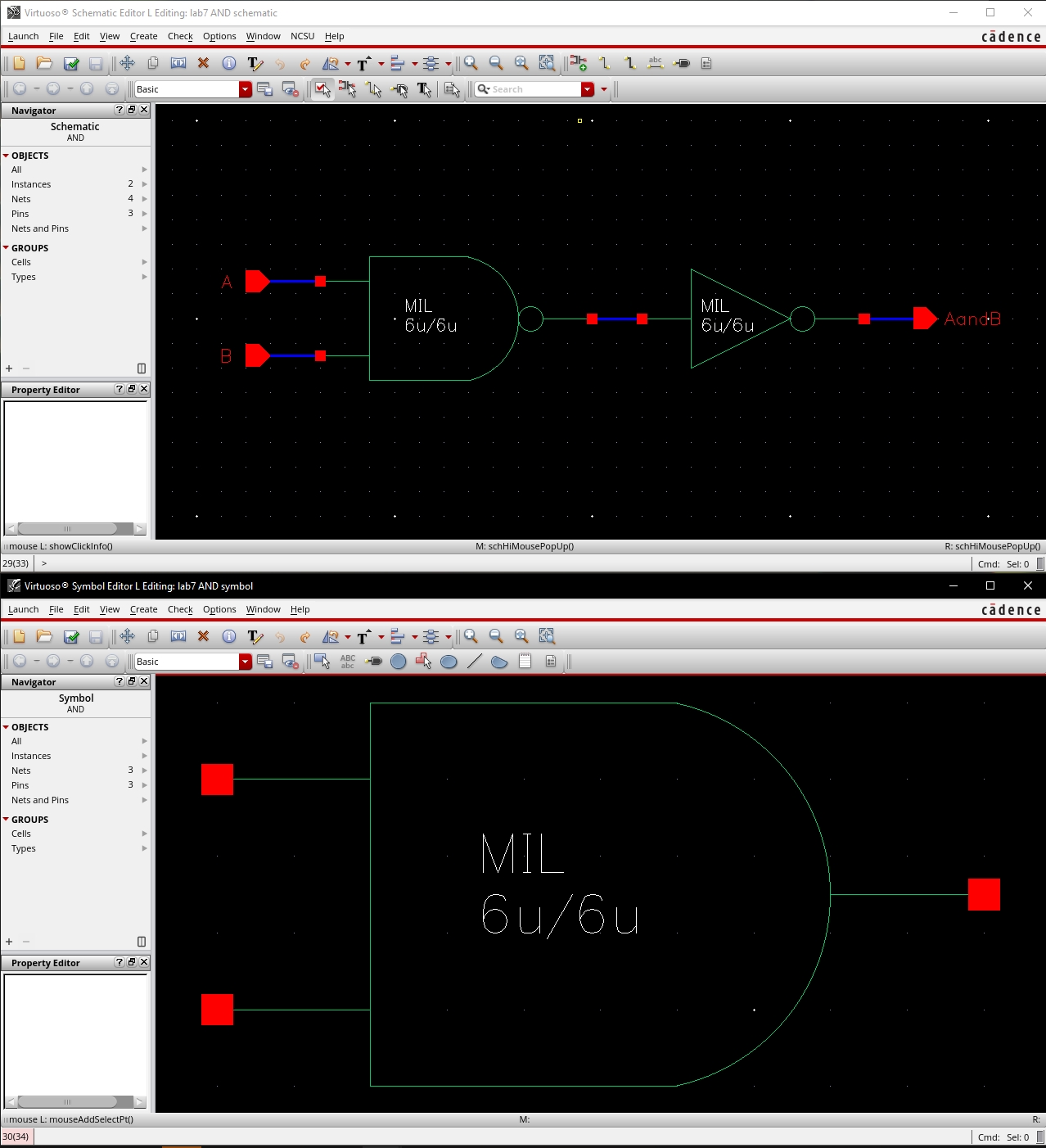Open Check menu in Symbol Editor
Screen dimensions: 1046x1148
pos(180,609)
